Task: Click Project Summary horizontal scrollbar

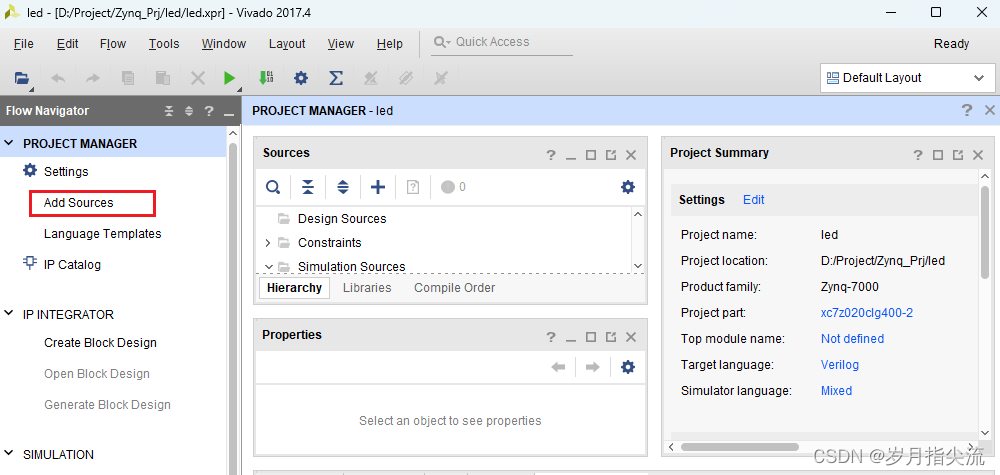Action: coord(740,446)
